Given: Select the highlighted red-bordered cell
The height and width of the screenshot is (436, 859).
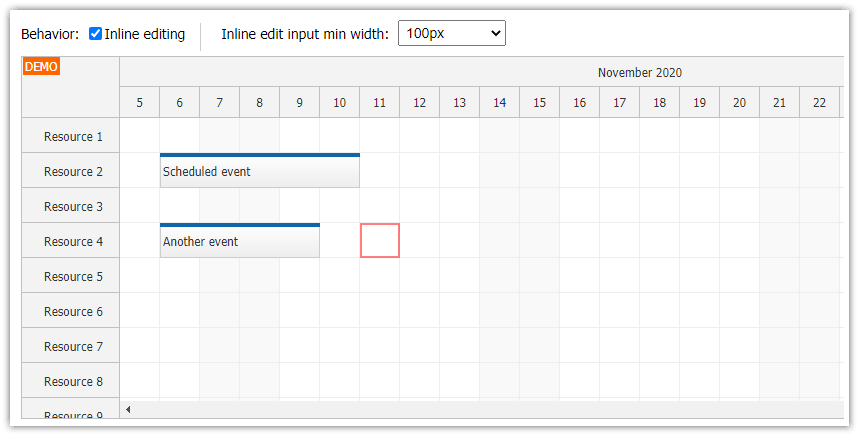Looking at the screenshot, I should [380, 241].
